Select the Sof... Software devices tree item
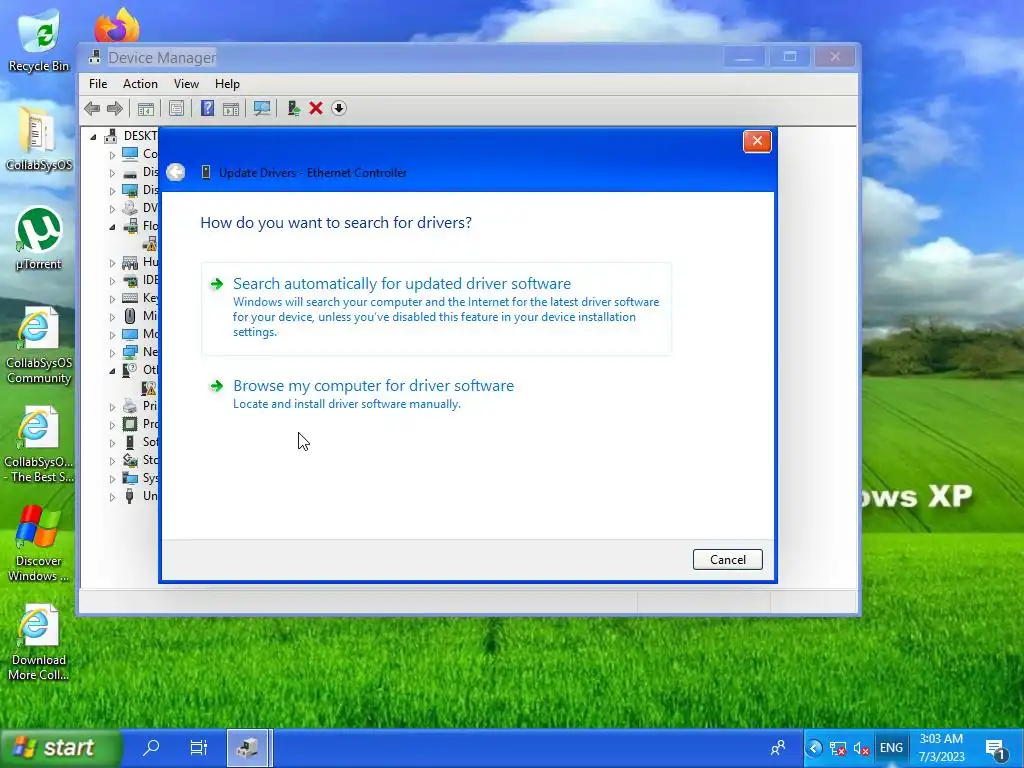1024x768 pixels. click(140, 442)
